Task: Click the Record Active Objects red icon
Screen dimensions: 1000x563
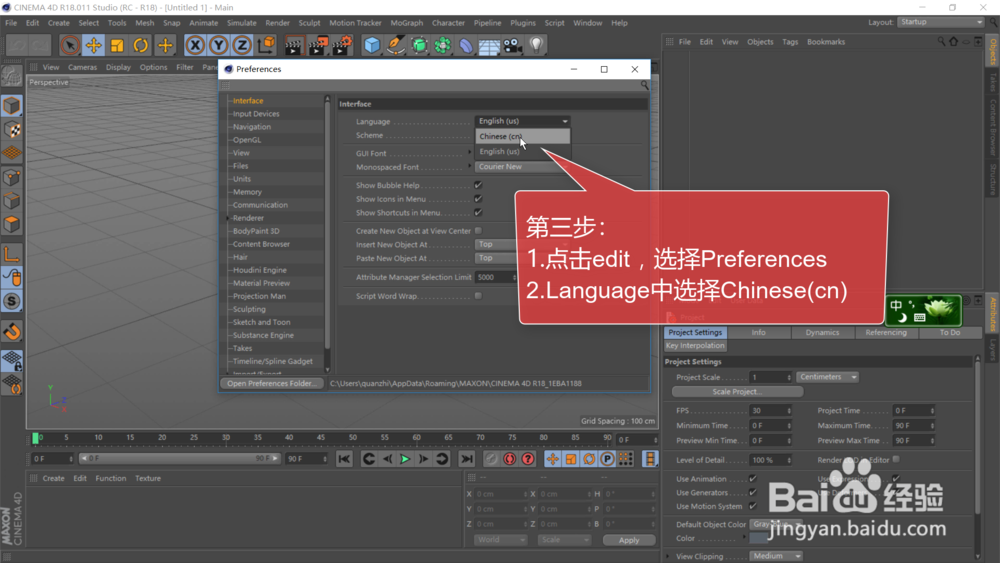Action: pyautogui.click(x=491, y=459)
